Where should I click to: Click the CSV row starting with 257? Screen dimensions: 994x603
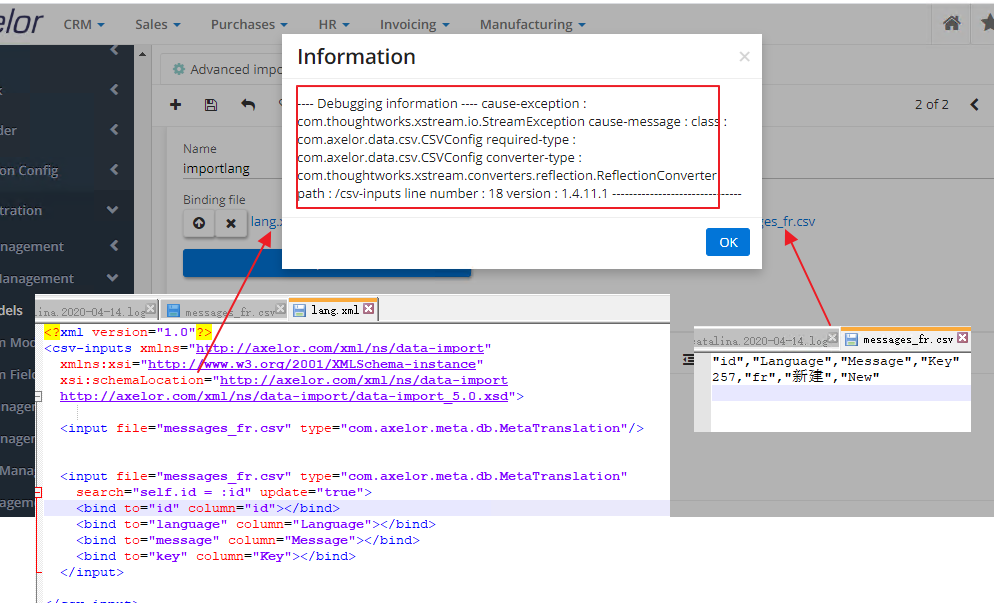pos(796,377)
